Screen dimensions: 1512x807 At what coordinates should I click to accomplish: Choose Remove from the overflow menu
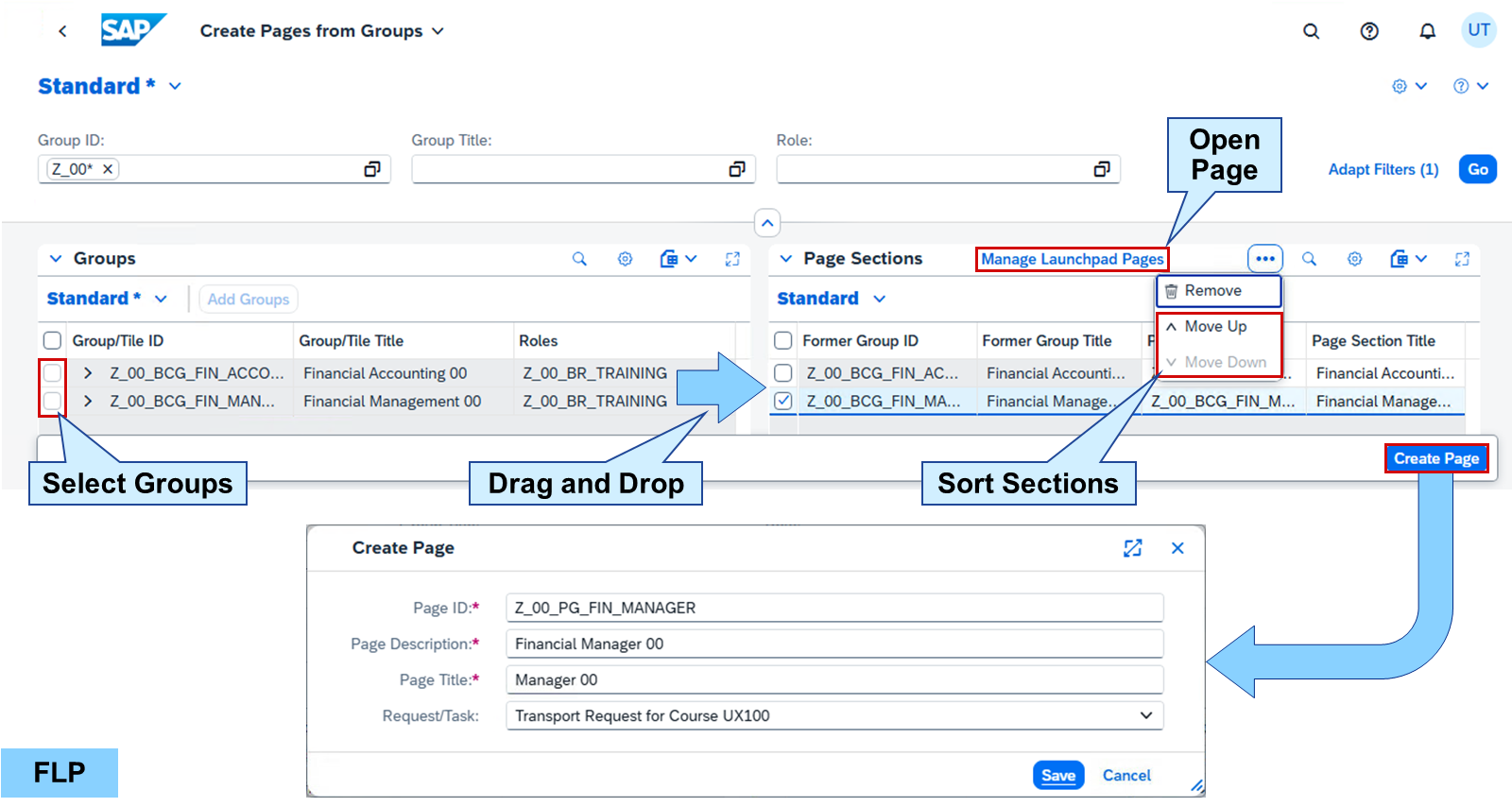pos(1219,291)
